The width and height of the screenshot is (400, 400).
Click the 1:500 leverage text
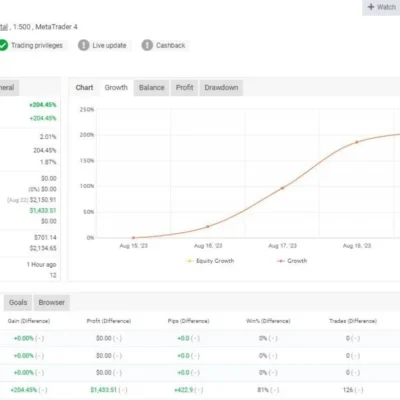(22, 27)
